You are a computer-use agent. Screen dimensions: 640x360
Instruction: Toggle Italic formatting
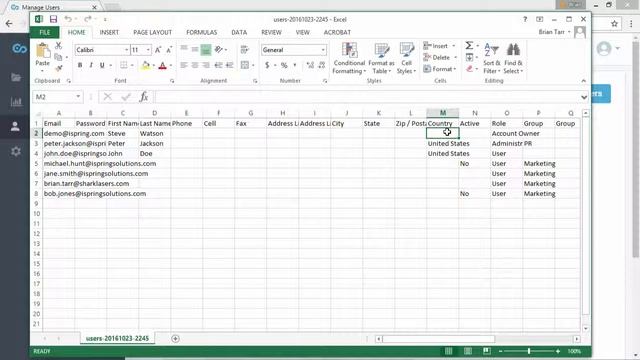click(91, 65)
